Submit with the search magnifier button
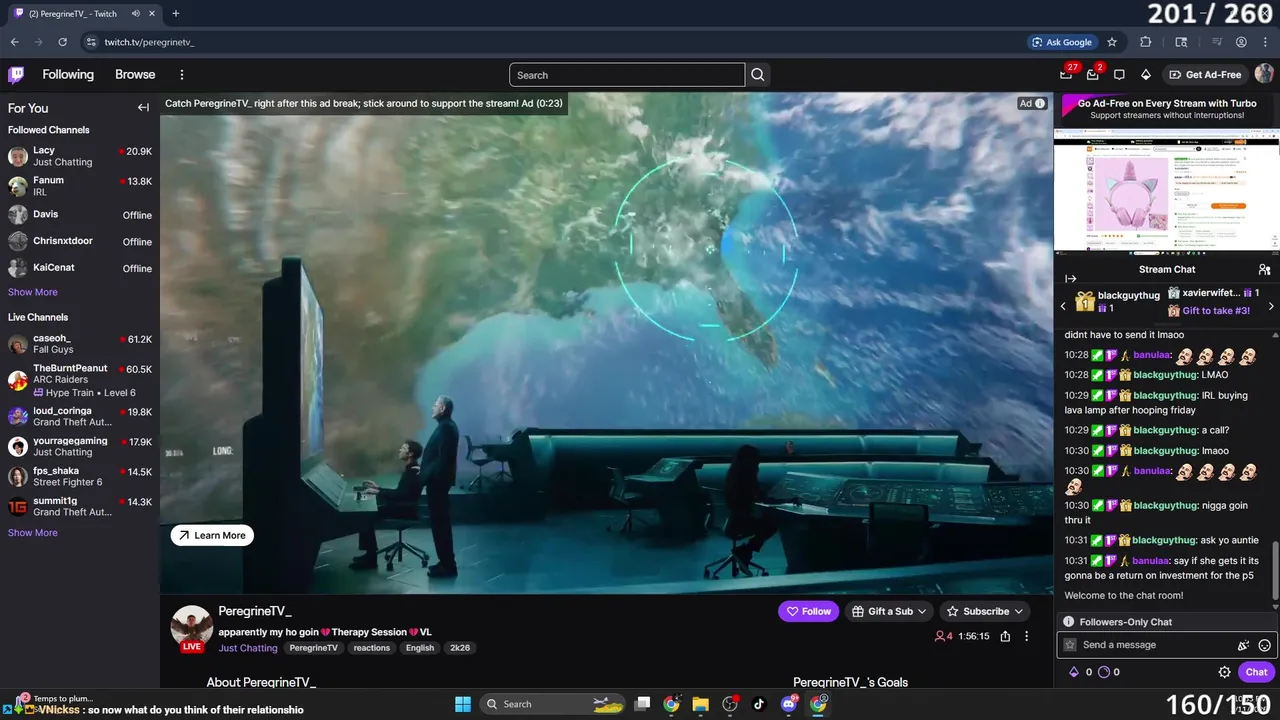The height and width of the screenshot is (720, 1280). point(758,75)
